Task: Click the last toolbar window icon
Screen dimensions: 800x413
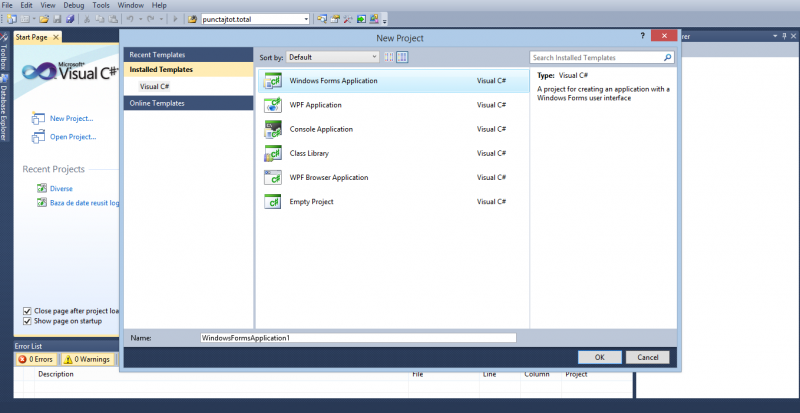Action: pos(374,19)
